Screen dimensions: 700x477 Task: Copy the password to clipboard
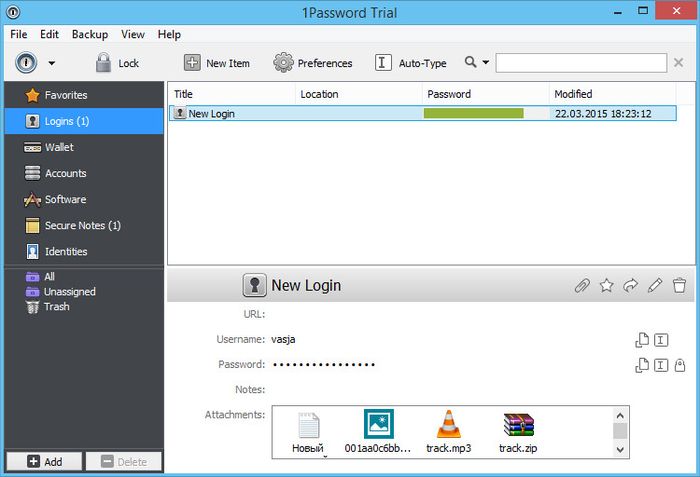click(642, 365)
